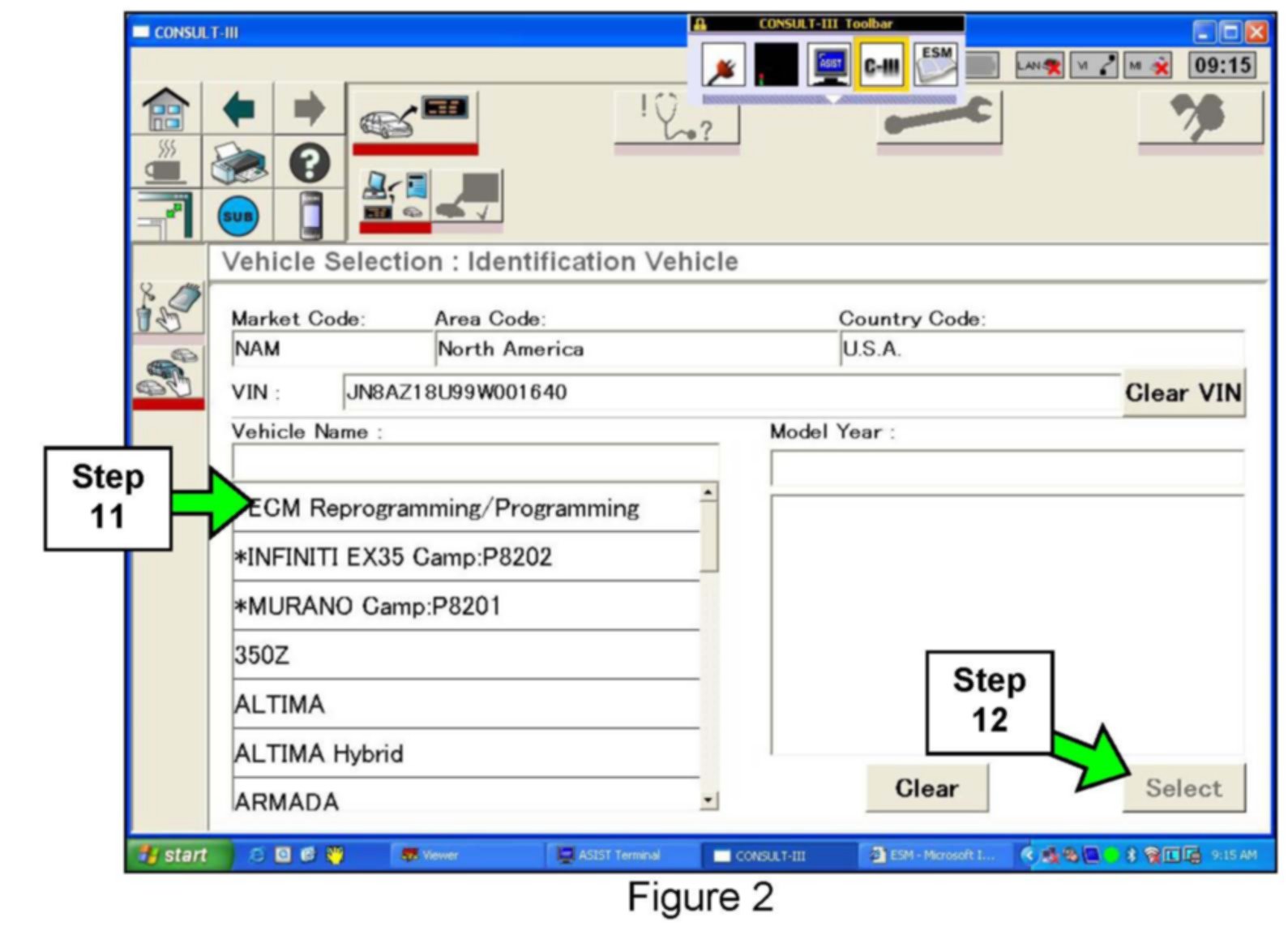Select the C-III icon in CONSULT-III Toolbar
This screenshot has height=935, width=1288.
[x=881, y=65]
